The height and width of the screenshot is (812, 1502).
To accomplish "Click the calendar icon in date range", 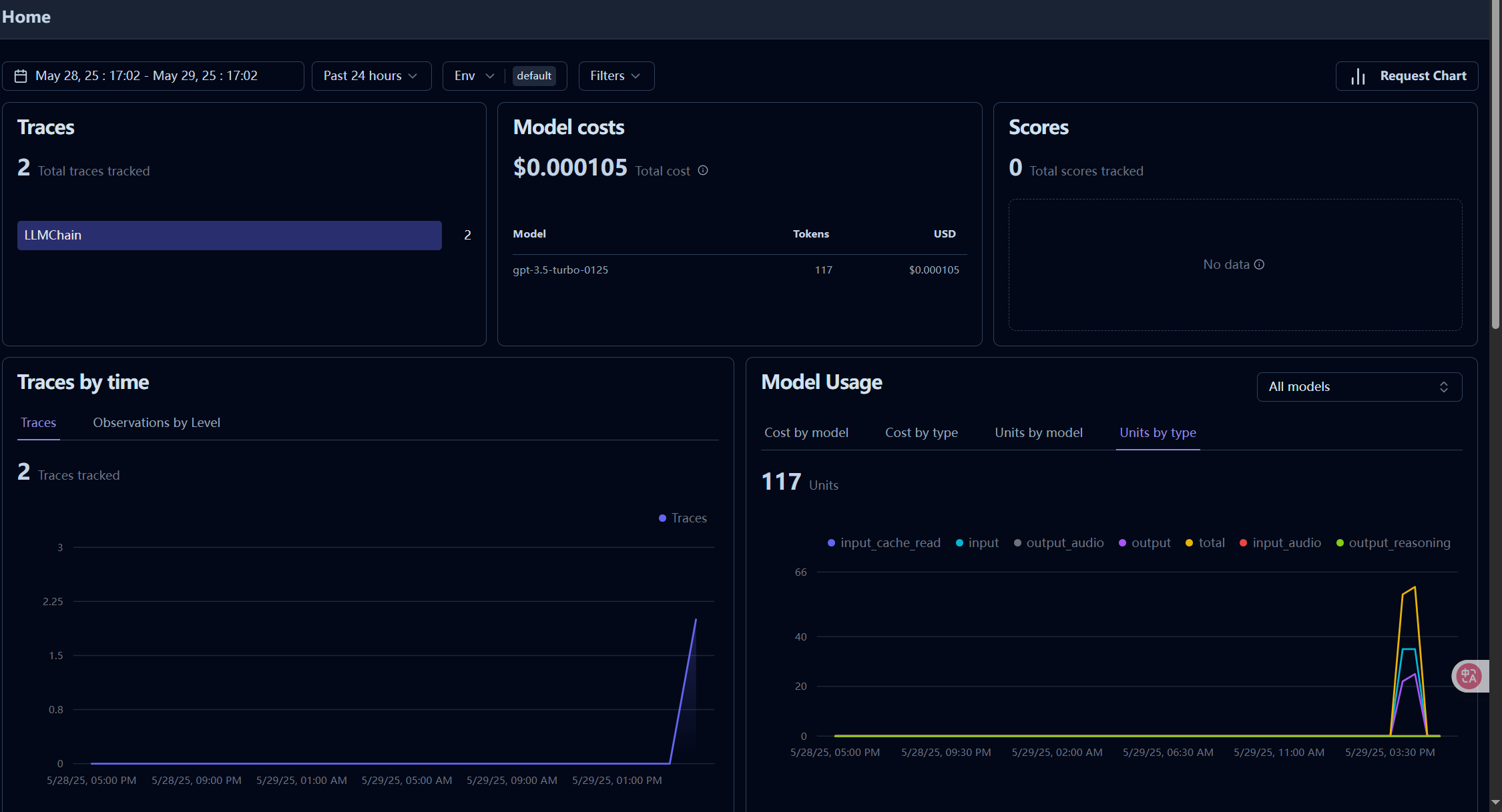I will 21,76.
